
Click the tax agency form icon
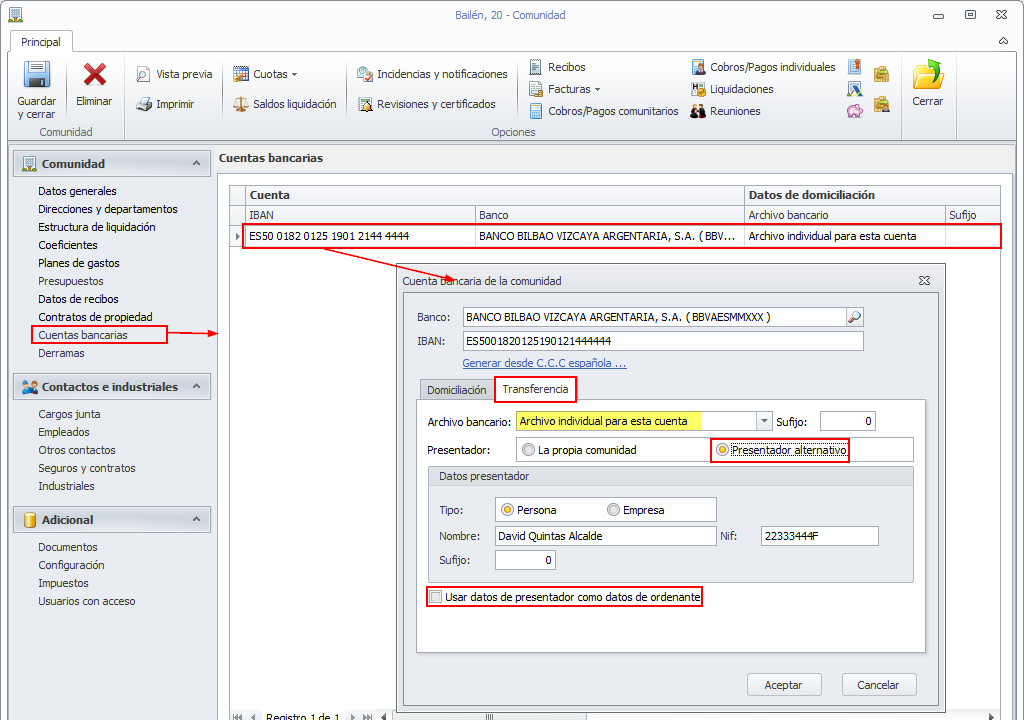[854, 89]
